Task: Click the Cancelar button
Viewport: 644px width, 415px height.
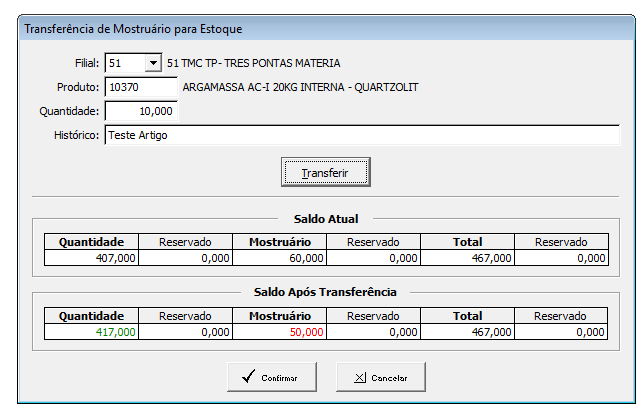Action: [x=381, y=377]
